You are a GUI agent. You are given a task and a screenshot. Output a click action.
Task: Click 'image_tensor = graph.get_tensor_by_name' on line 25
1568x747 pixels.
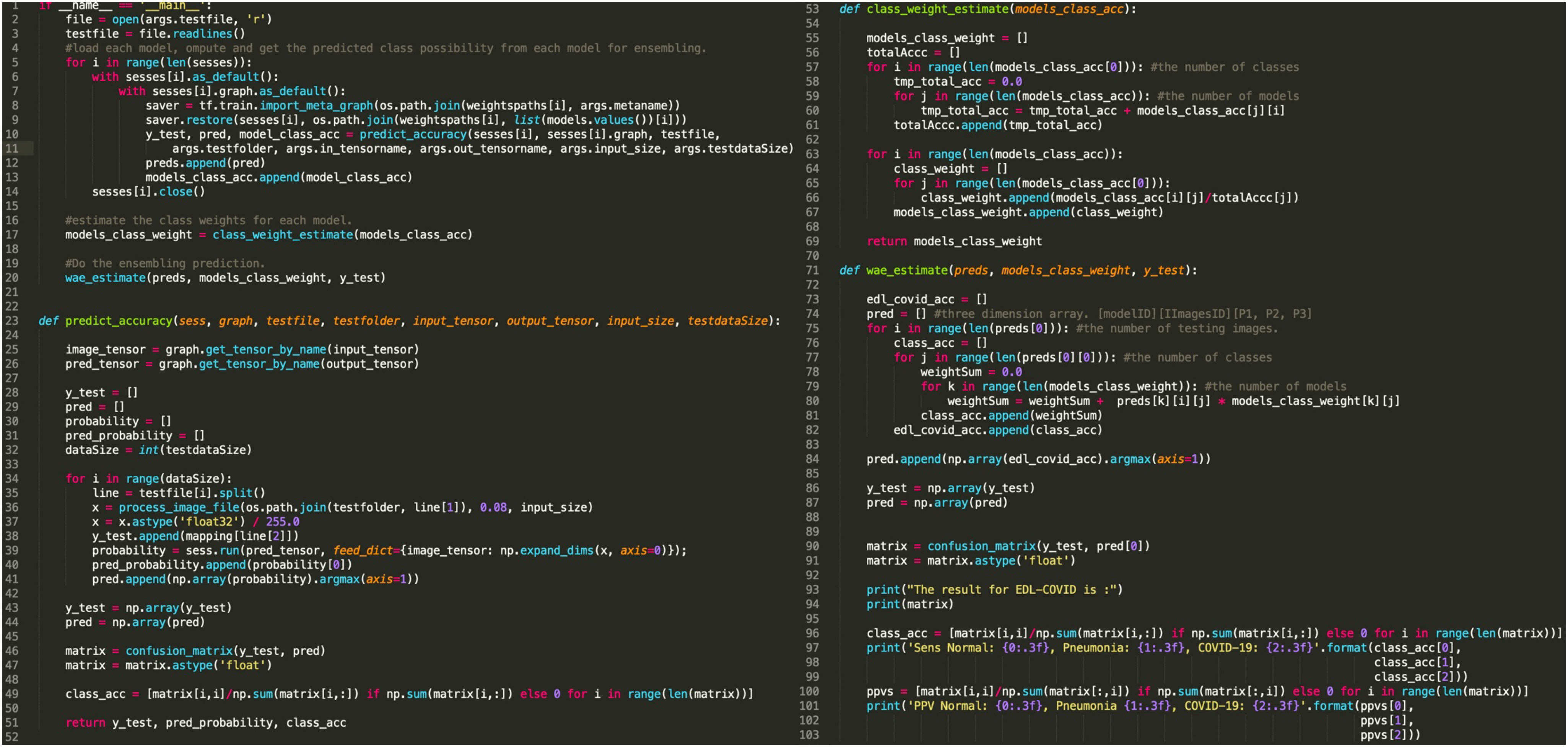[x=242, y=349]
